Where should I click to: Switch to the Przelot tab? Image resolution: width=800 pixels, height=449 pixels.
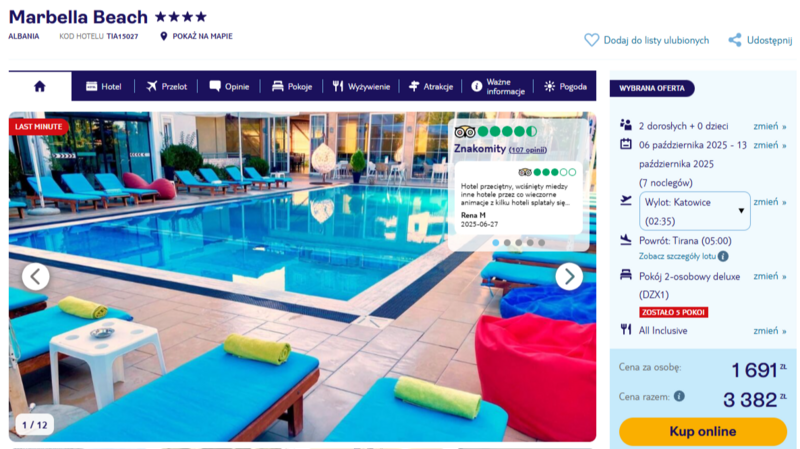tap(166, 87)
